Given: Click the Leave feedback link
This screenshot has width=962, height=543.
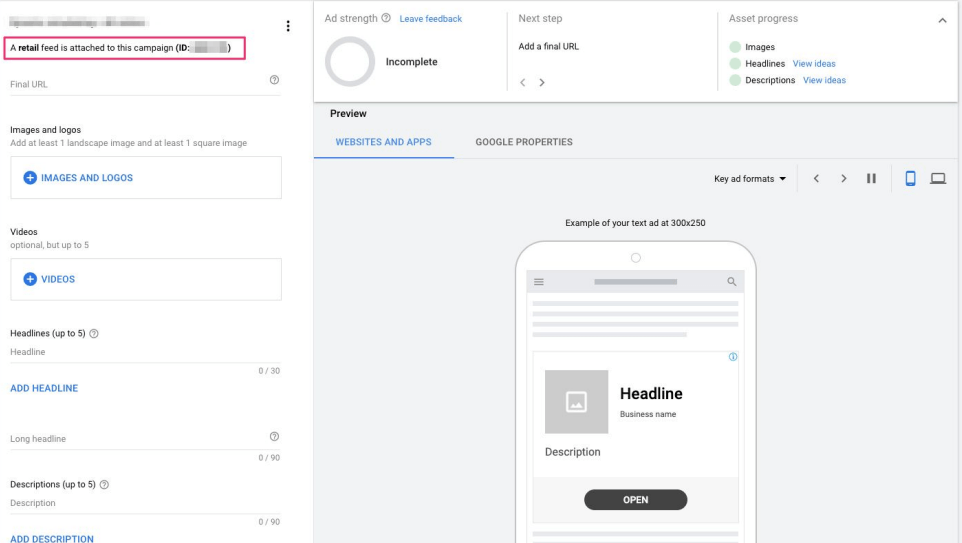Looking at the screenshot, I should pos(431,19).
